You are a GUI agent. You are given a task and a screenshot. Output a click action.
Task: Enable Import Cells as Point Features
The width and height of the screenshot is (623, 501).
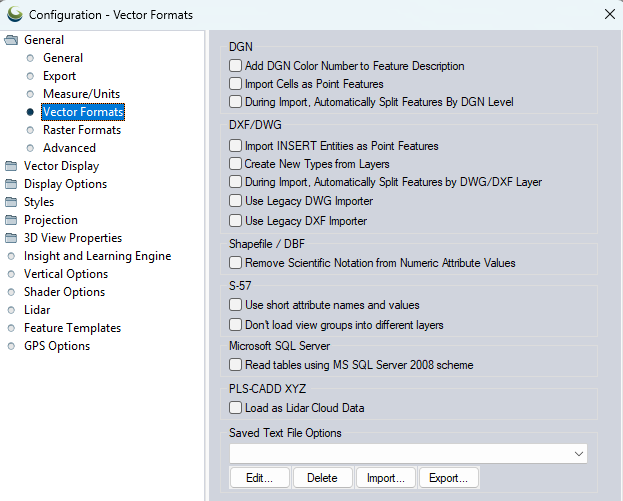(236, 84)
